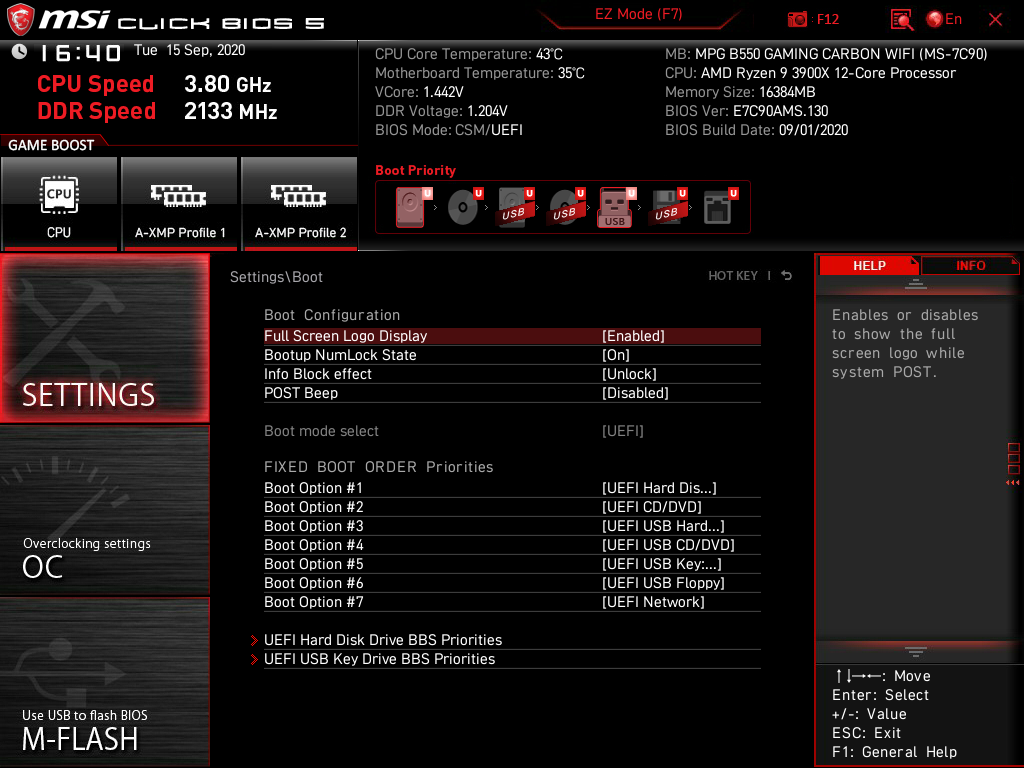The height and width of the screenshot is (768, 1024).
Task: Click the clock icon beside the time
Action: click(x=20, y=52)
